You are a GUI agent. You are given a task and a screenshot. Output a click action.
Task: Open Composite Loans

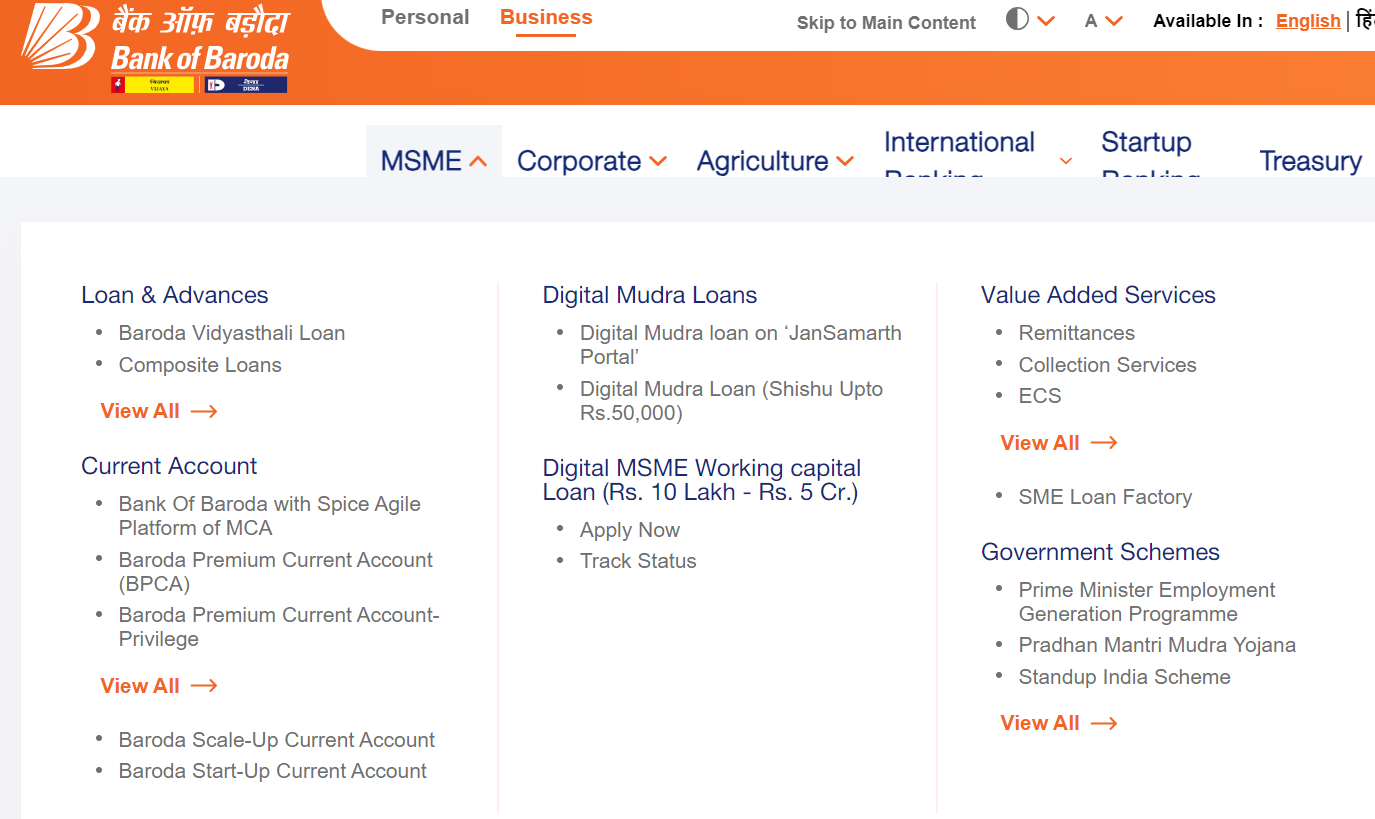click(200, 365)
